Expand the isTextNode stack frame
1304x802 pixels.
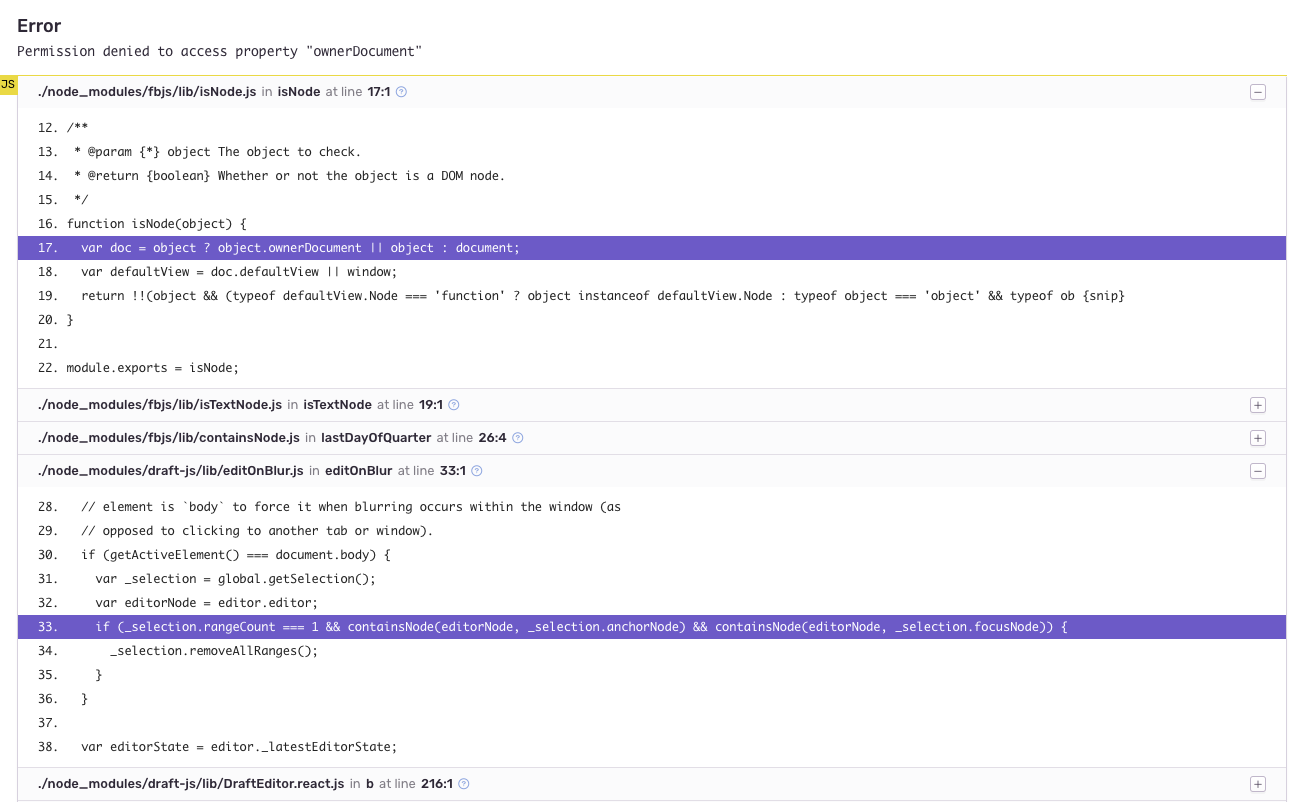coord(1258,405)
